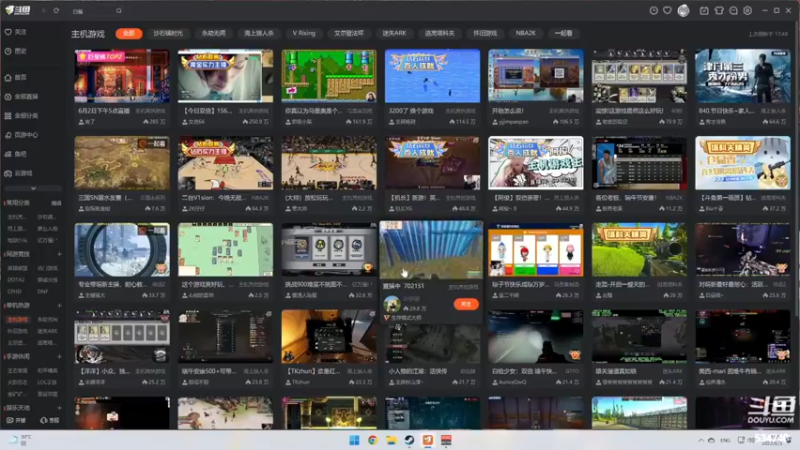Screen dimensions: 800x450
Task: Open the followed heart icon in the title bar
Action: point(667,10)
